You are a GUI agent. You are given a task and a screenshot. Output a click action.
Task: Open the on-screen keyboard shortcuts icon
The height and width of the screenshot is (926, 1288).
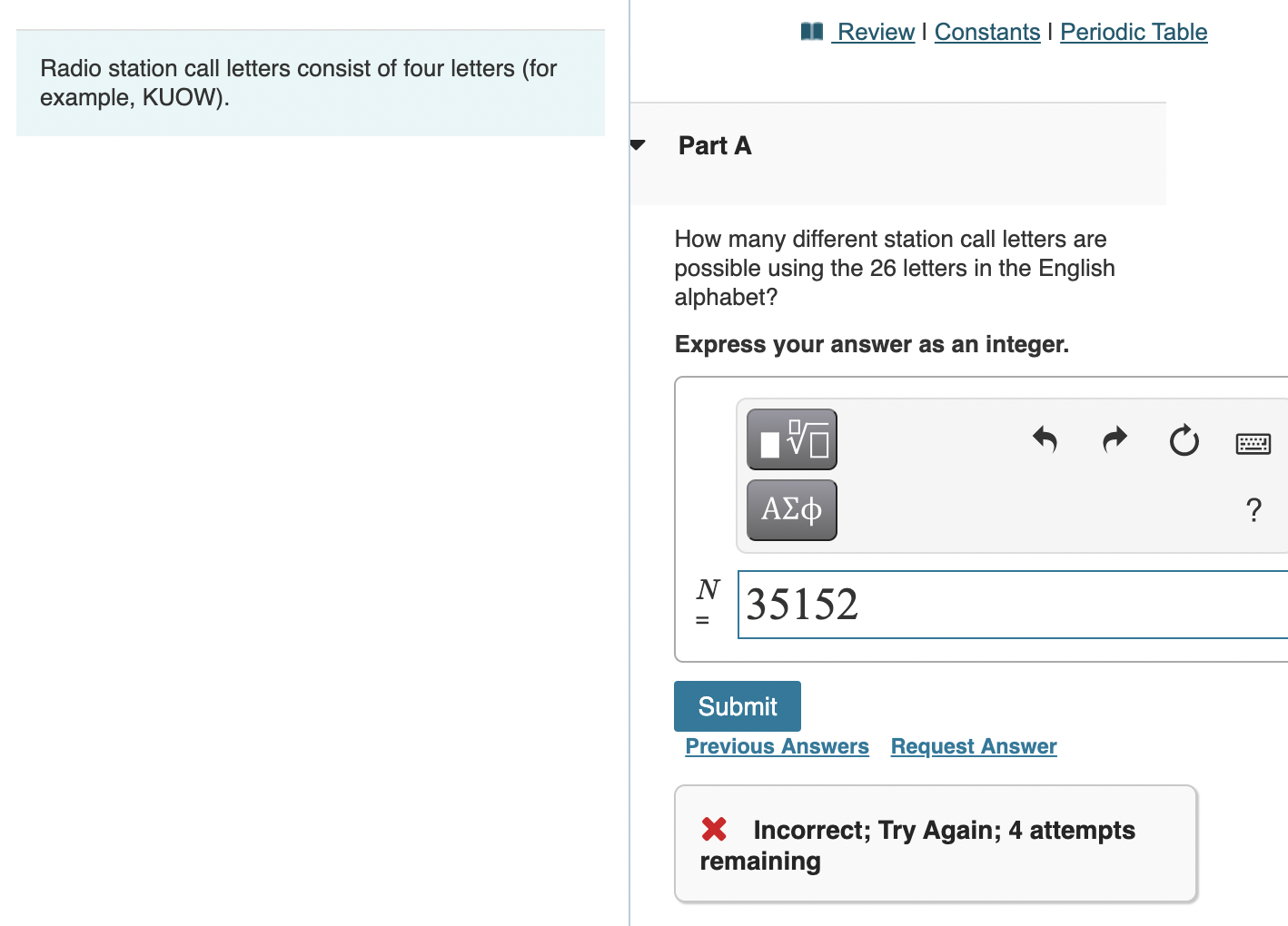[1253, 443]
